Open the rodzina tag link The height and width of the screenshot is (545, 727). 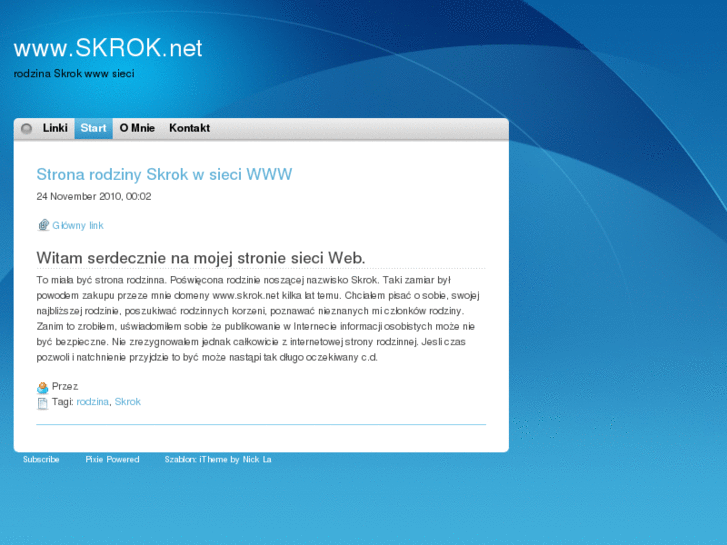pos(92,402)
